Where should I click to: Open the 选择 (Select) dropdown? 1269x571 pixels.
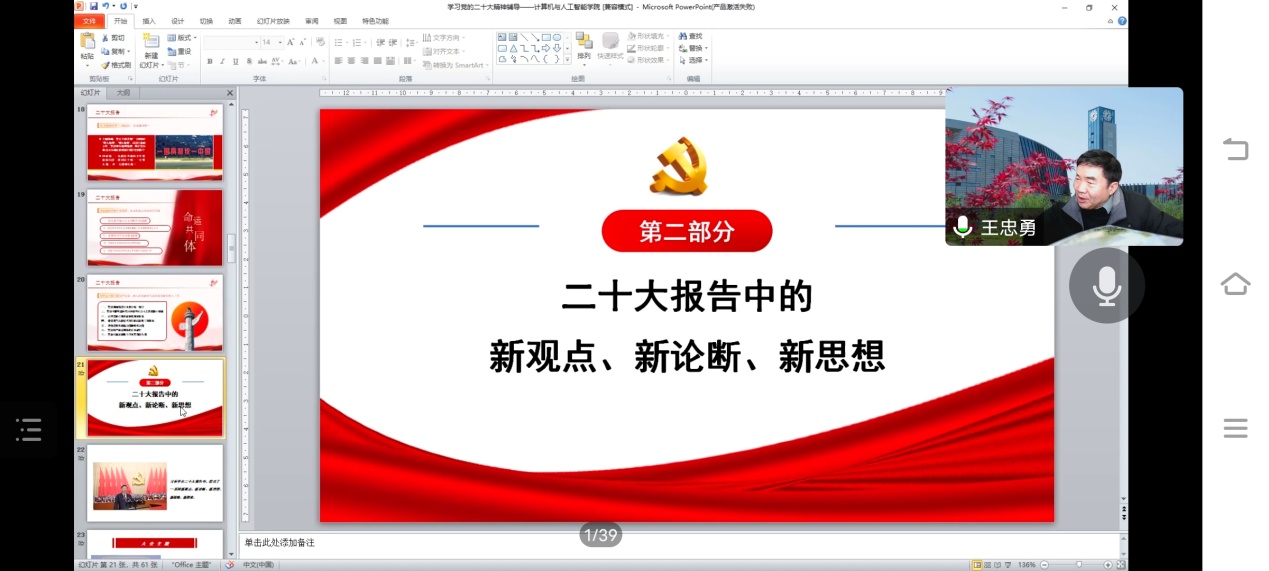693,60
